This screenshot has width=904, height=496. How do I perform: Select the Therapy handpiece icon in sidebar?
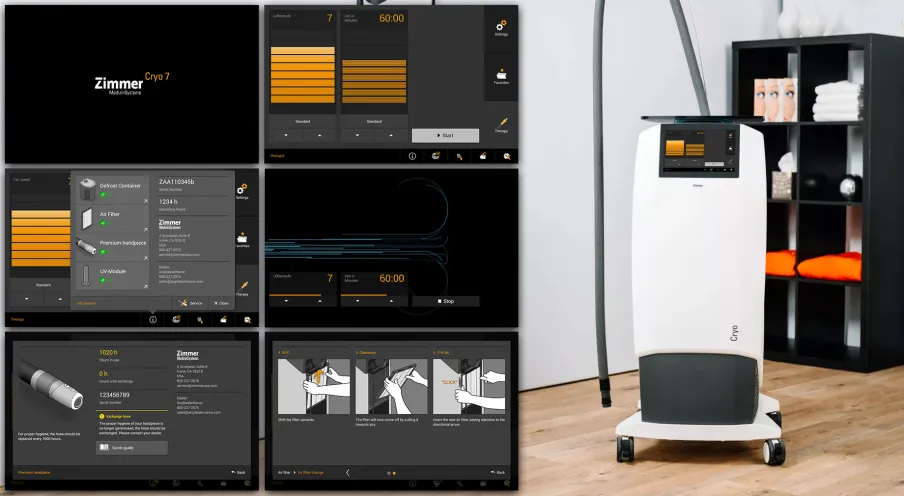click(502, 123)
